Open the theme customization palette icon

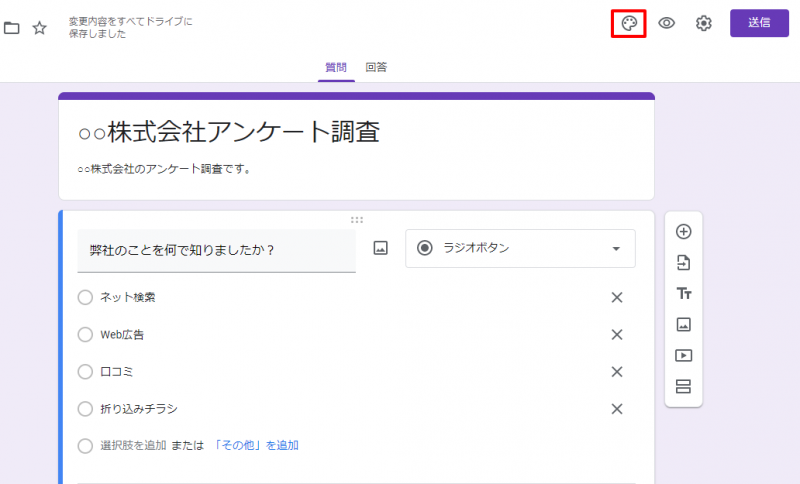point(629,24)
